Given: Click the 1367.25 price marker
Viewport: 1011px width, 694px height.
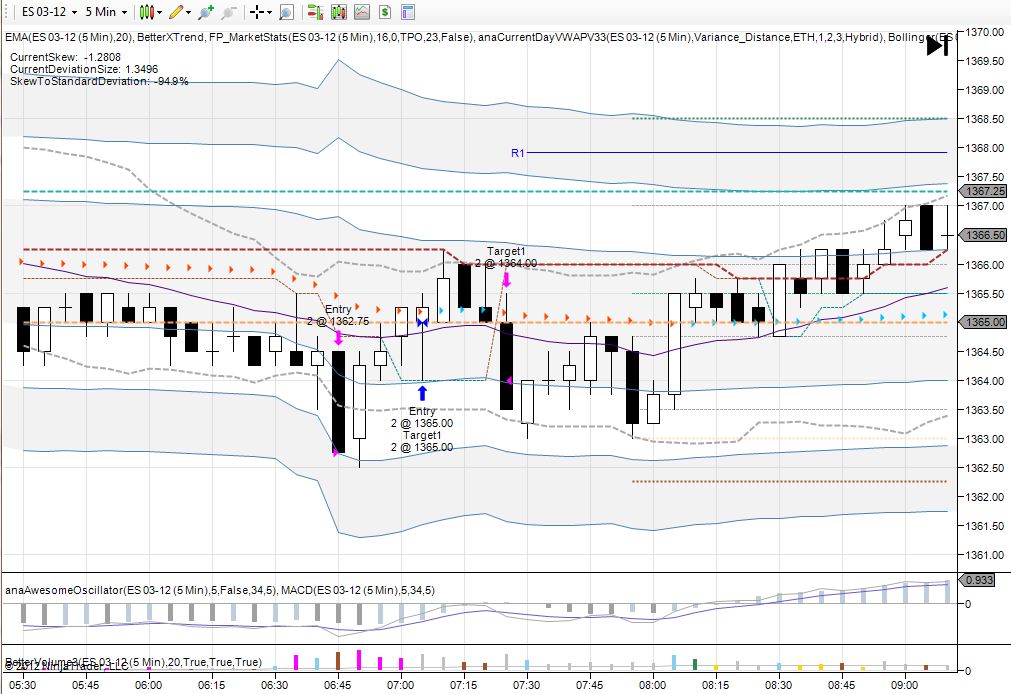Looking at the screenshot, I should (983, 191).
